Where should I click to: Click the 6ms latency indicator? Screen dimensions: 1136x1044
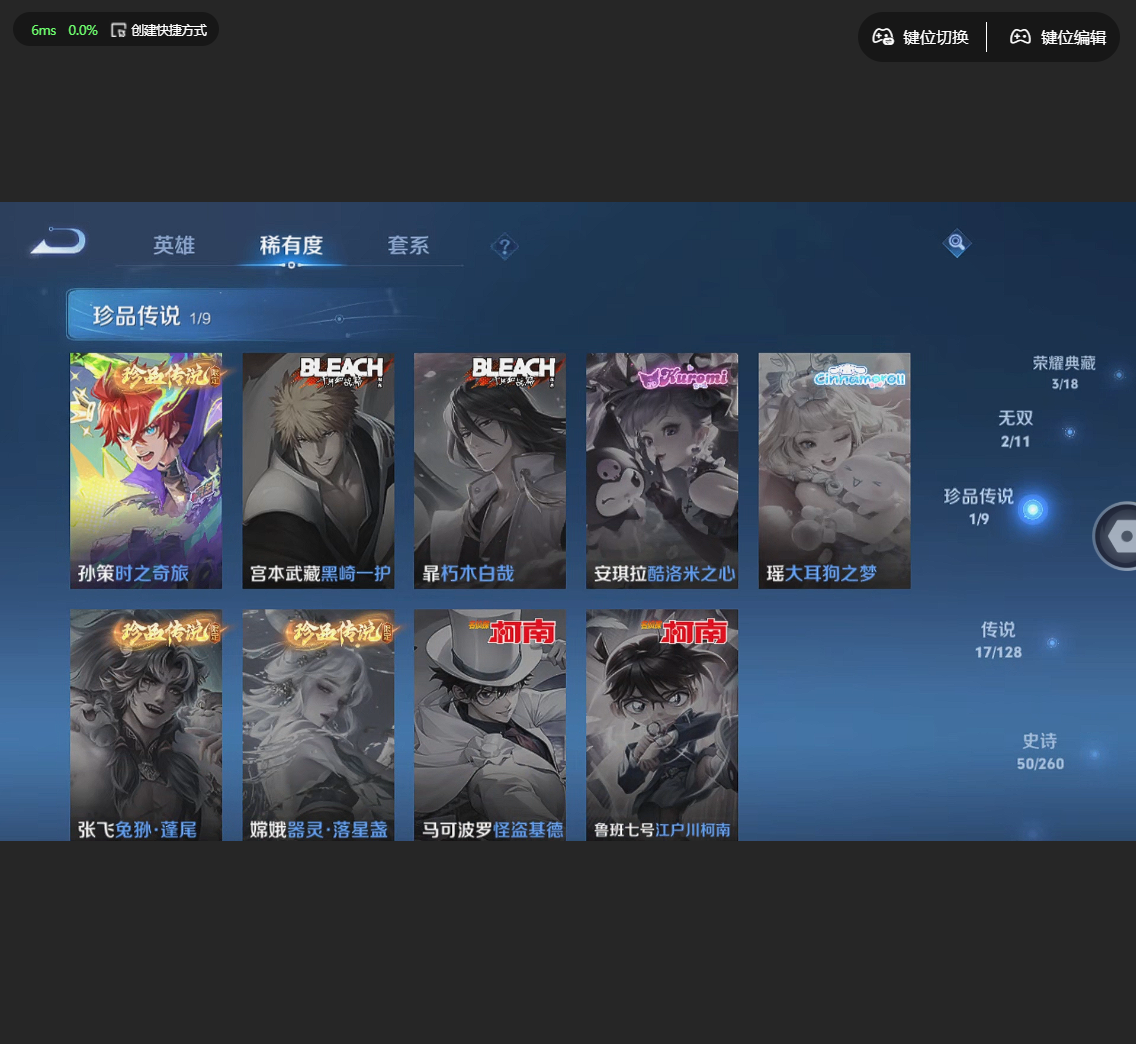point(44,30)
